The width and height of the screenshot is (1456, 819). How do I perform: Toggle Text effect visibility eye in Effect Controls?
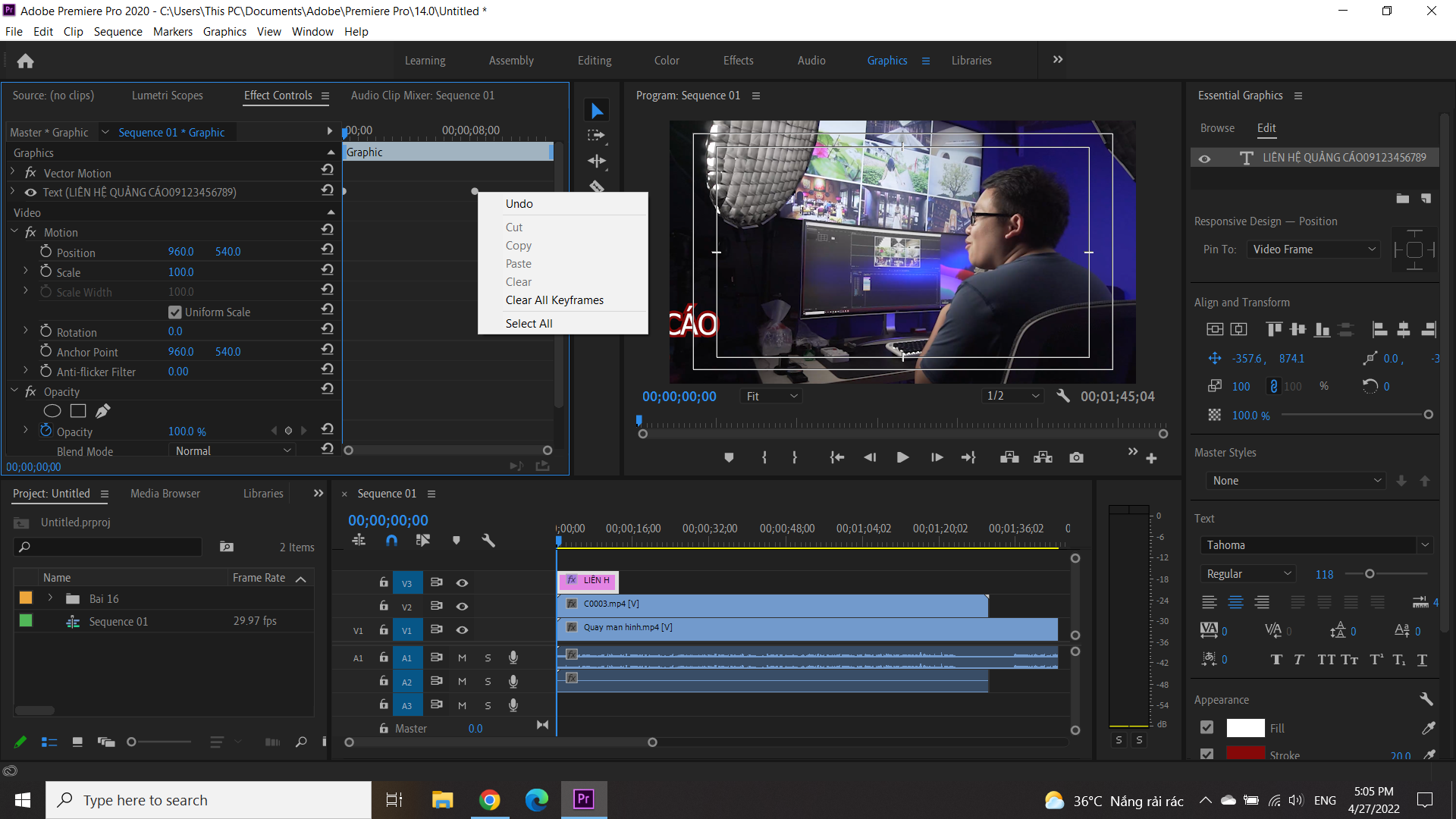[31, 193]
